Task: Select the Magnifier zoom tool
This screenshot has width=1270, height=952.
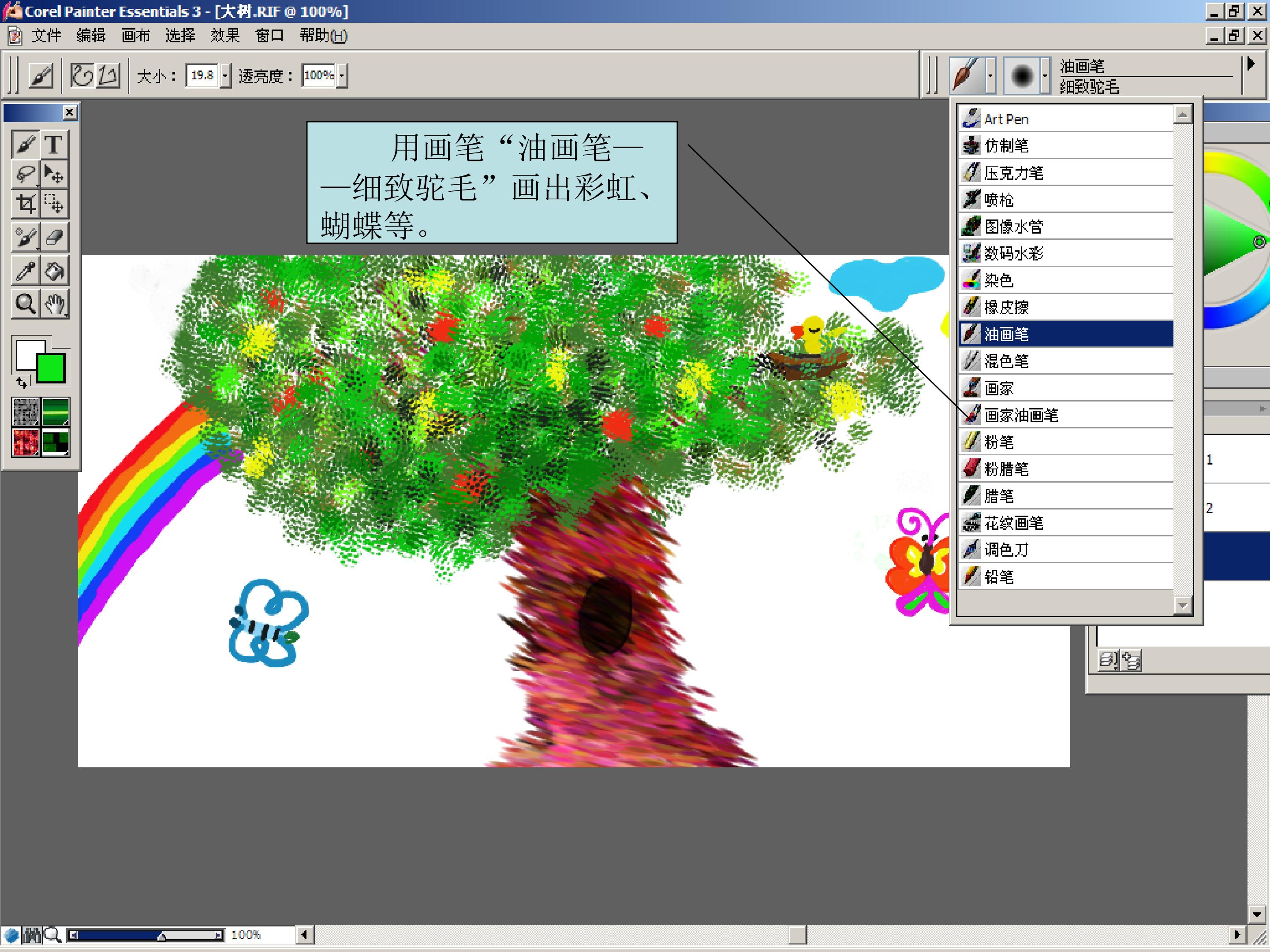Action: click(x=25, y=304)
